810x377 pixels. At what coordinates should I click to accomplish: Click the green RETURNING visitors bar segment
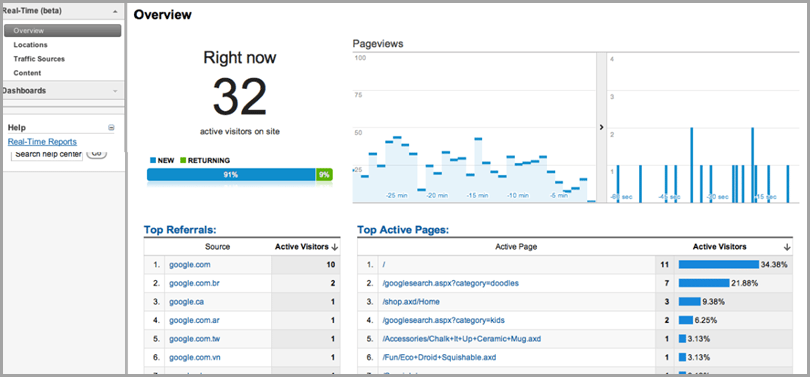coord(324,175)
